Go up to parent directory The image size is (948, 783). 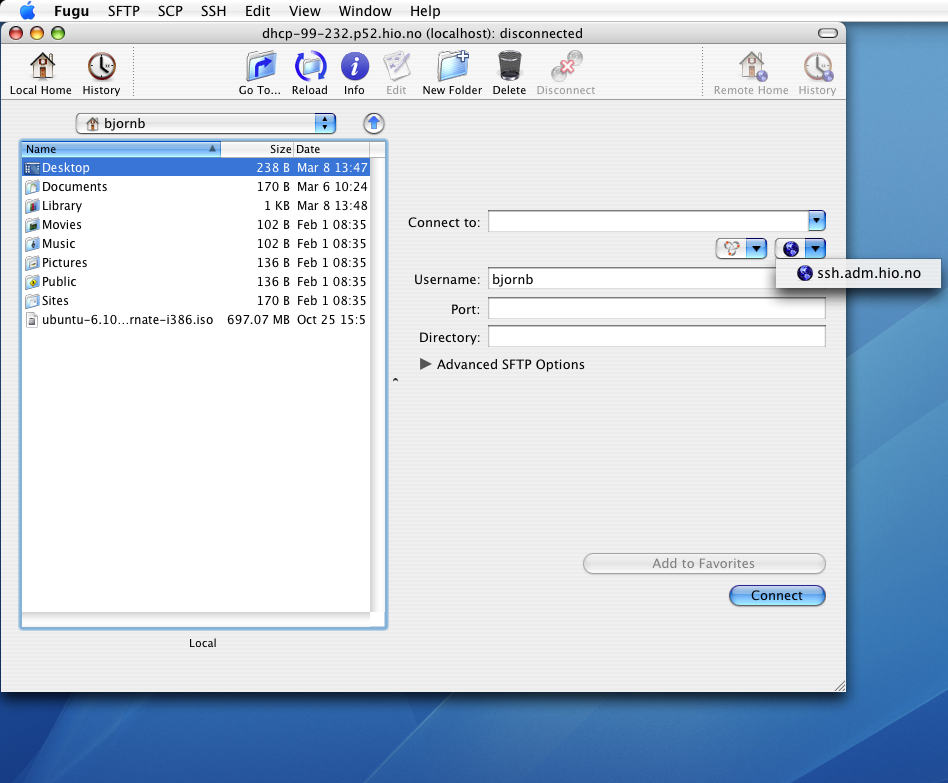(x=374, y=123)
